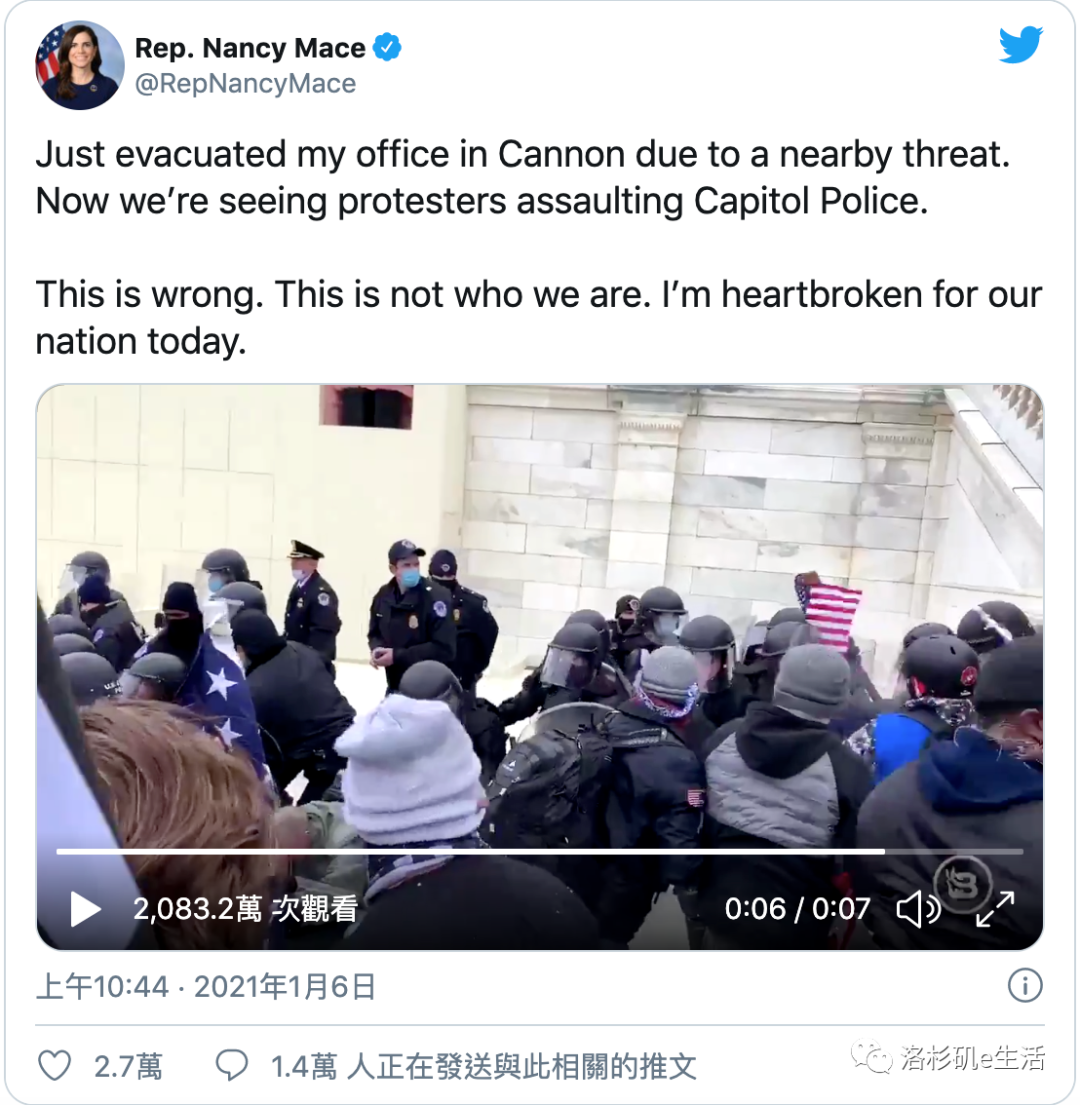The height and width of the screenshot is (1105, 1080).
Task: Mute the video using speaker icon
Action: (918, 909)
